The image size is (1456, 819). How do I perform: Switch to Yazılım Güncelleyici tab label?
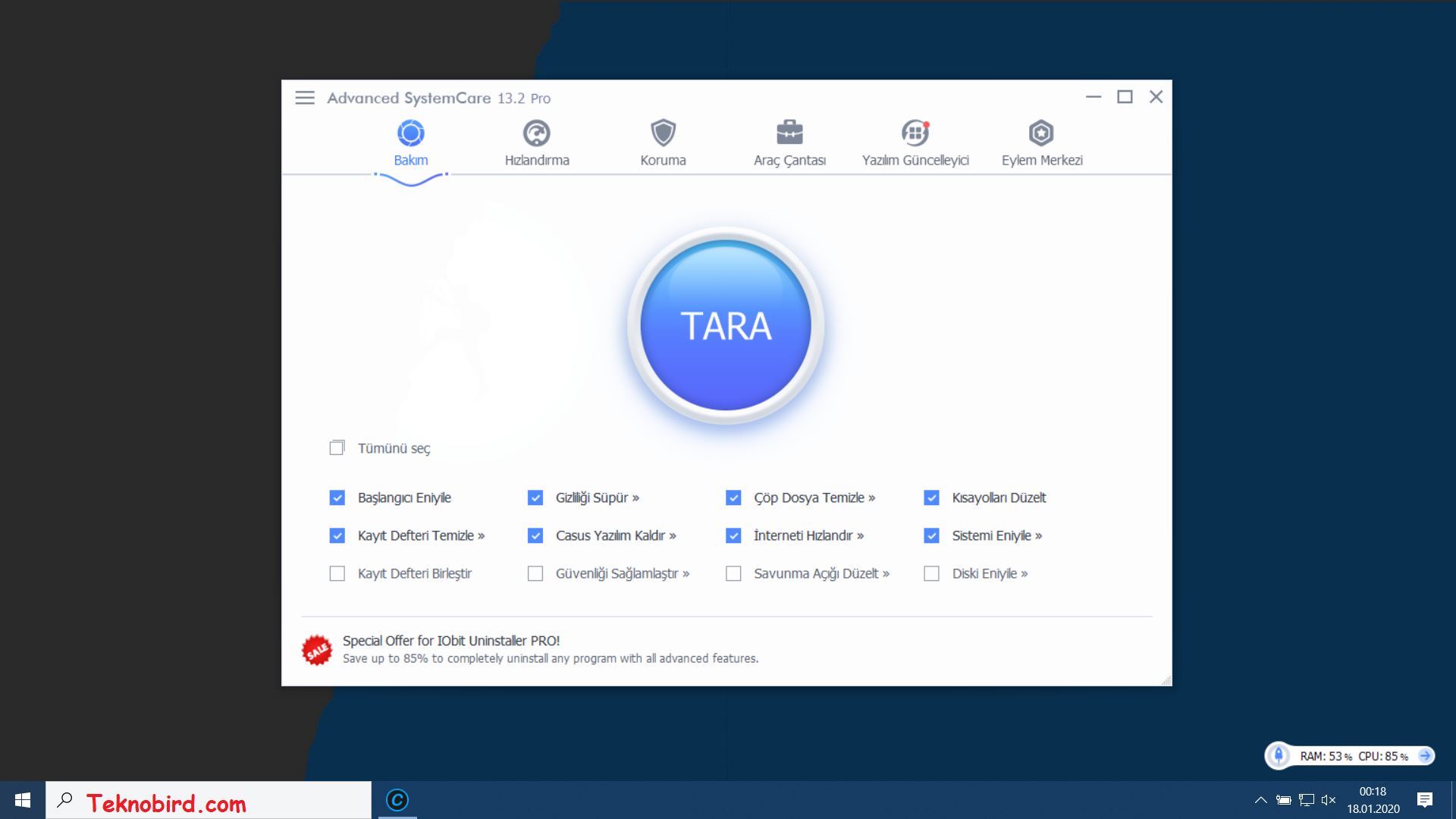coord(915,160)
